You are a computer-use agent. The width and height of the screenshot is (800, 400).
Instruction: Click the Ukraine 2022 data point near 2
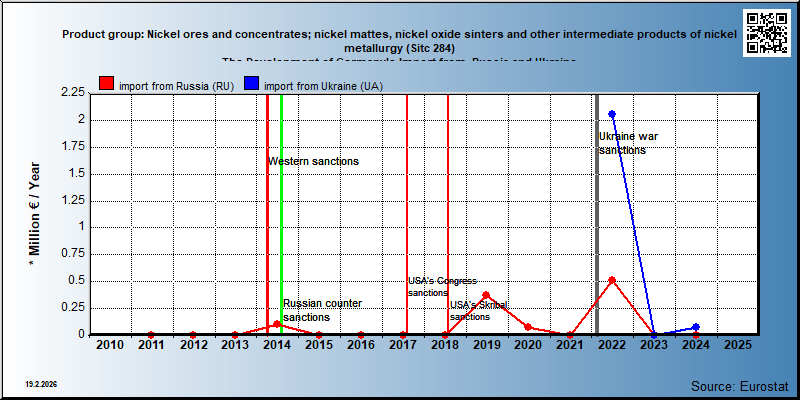(x=612, y=114)
